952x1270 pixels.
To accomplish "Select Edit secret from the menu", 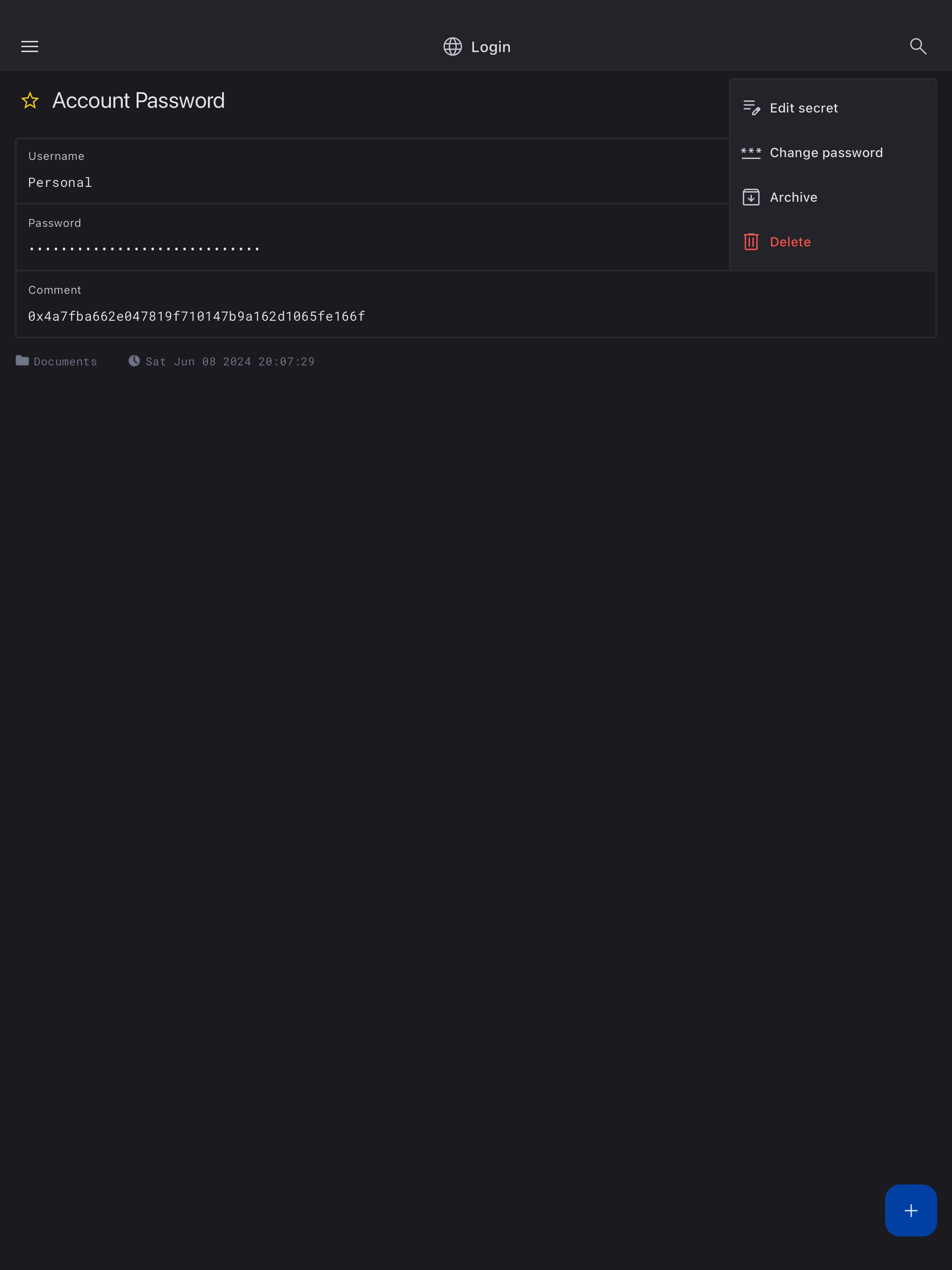I will (x=803, y=108).
